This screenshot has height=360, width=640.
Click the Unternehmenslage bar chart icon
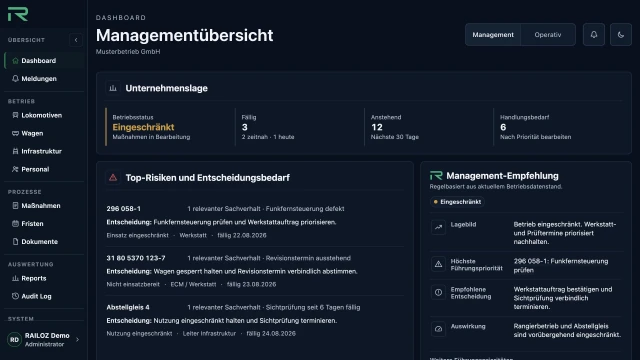click(x=113, y=88)
